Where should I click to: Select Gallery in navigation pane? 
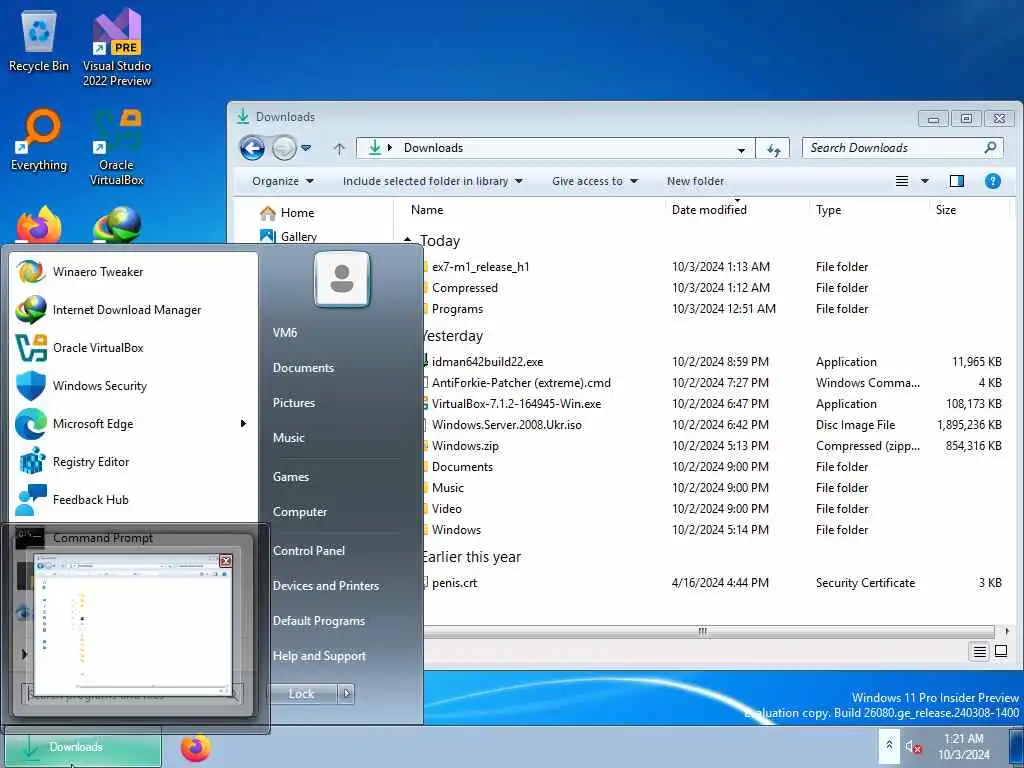pos(289,236)
